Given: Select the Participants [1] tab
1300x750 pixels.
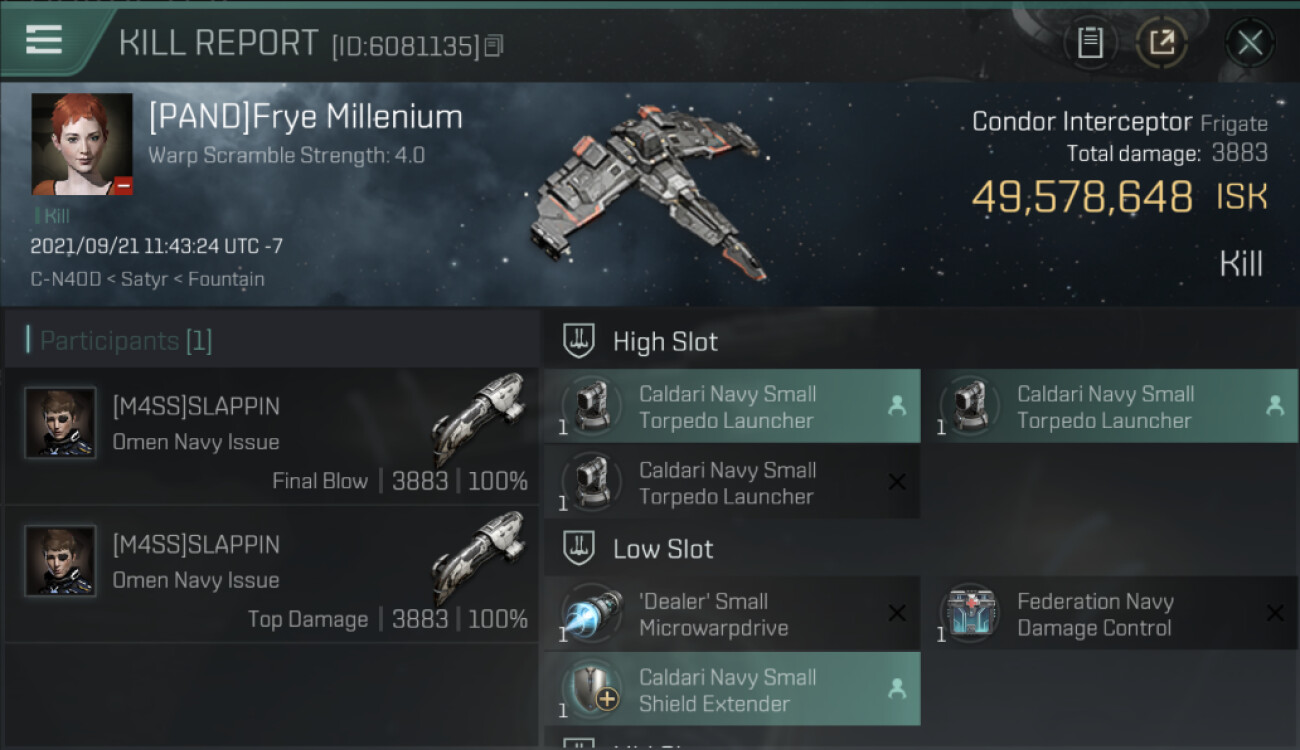Looking at the screenshot, I should click(126, 341).
